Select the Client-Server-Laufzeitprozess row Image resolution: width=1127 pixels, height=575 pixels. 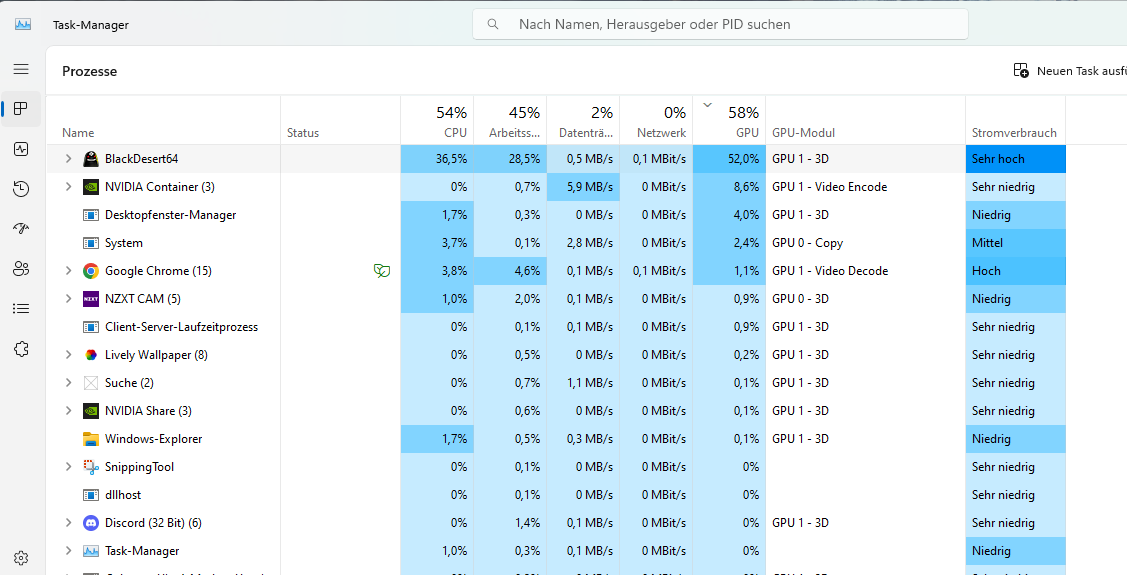coord(556,327)
